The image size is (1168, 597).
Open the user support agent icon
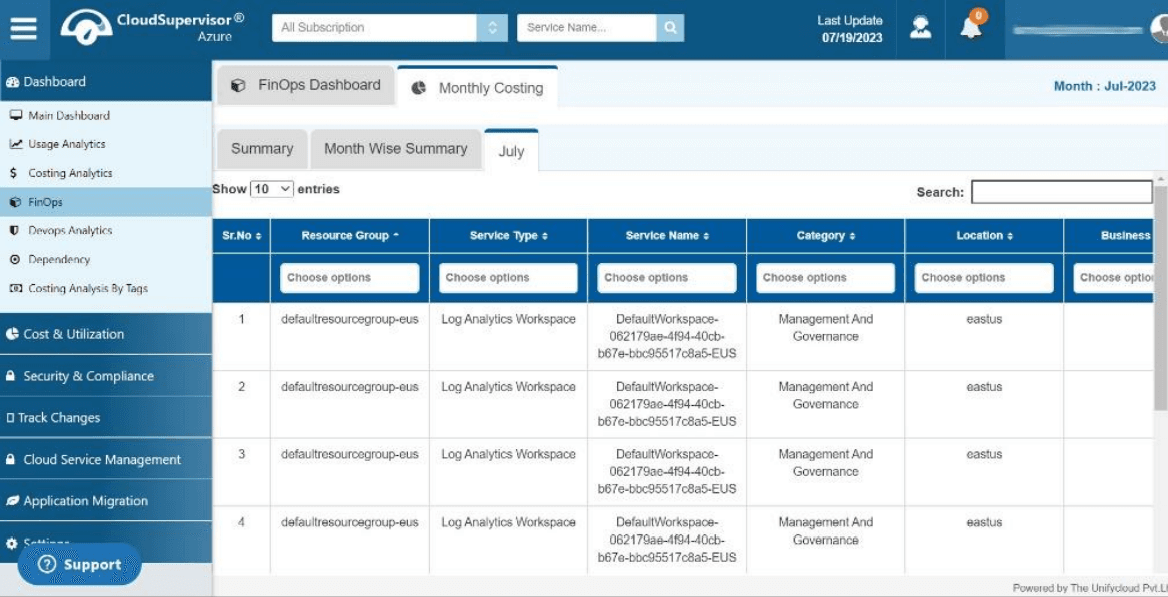pos(921,28)
